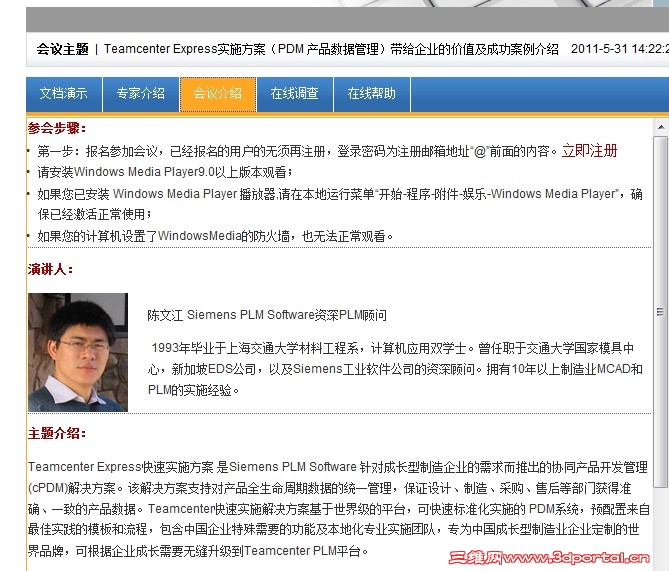Click the date 2011-5-31

pyautogui.click(x=599, y=49)
